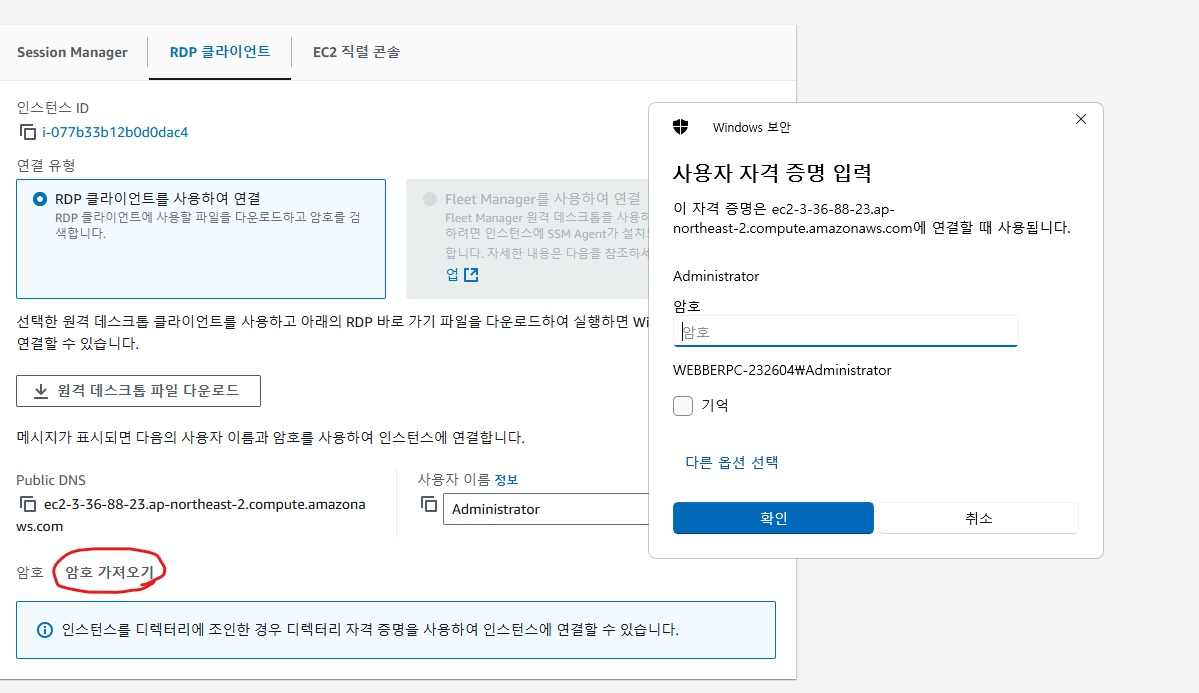Click 사용자 자격 증명 입력 heading

(x=772, y=173)
